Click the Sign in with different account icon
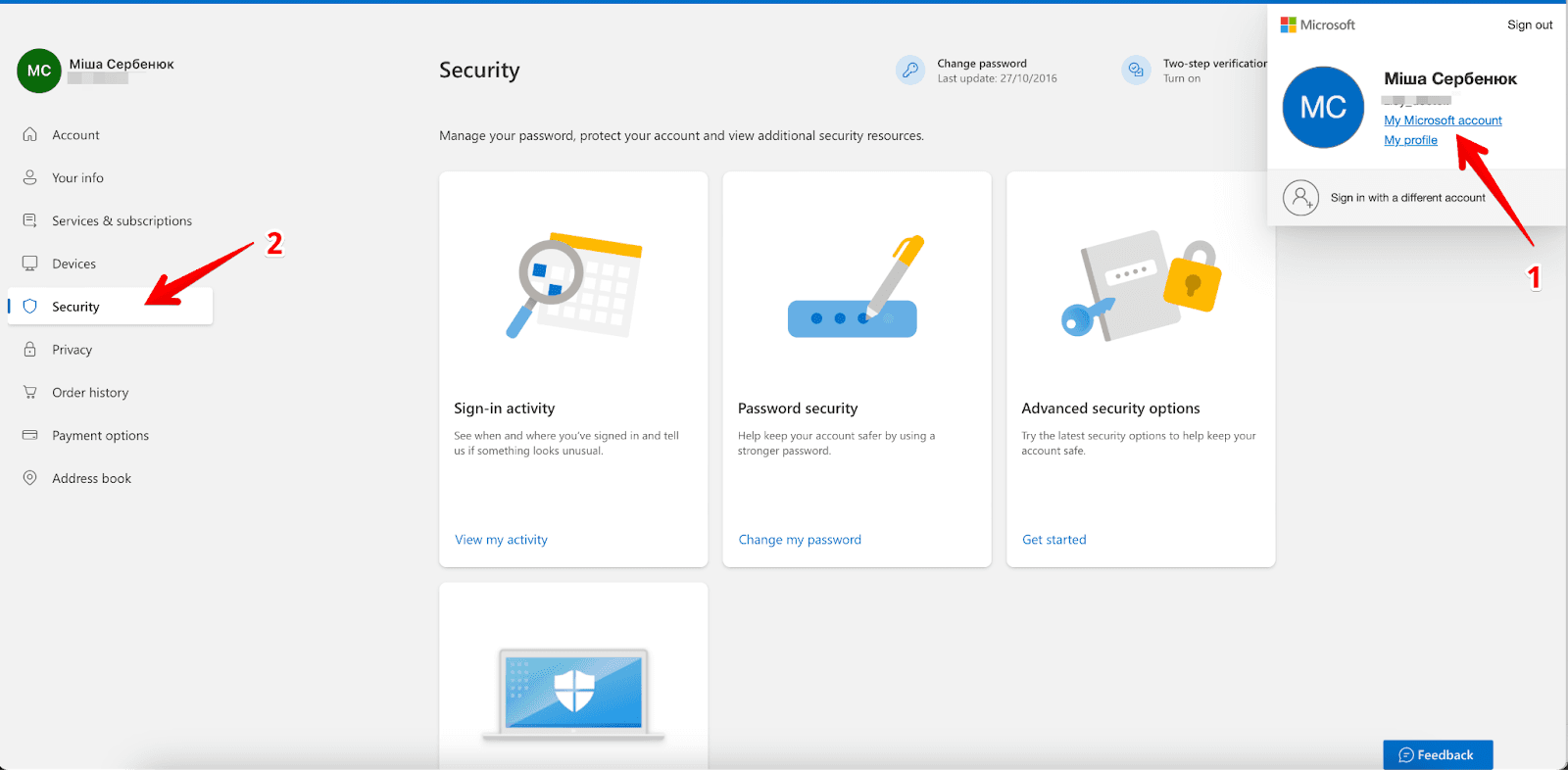The width and height of the screenshot is (1568, 770). [1300, 198]
